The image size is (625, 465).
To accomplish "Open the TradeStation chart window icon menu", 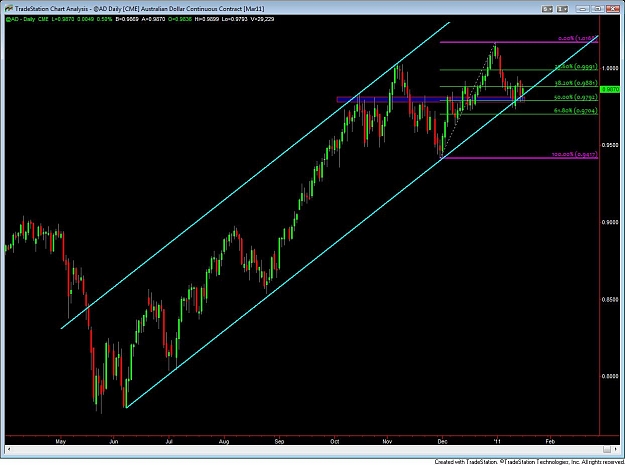I will pos(8,9).
